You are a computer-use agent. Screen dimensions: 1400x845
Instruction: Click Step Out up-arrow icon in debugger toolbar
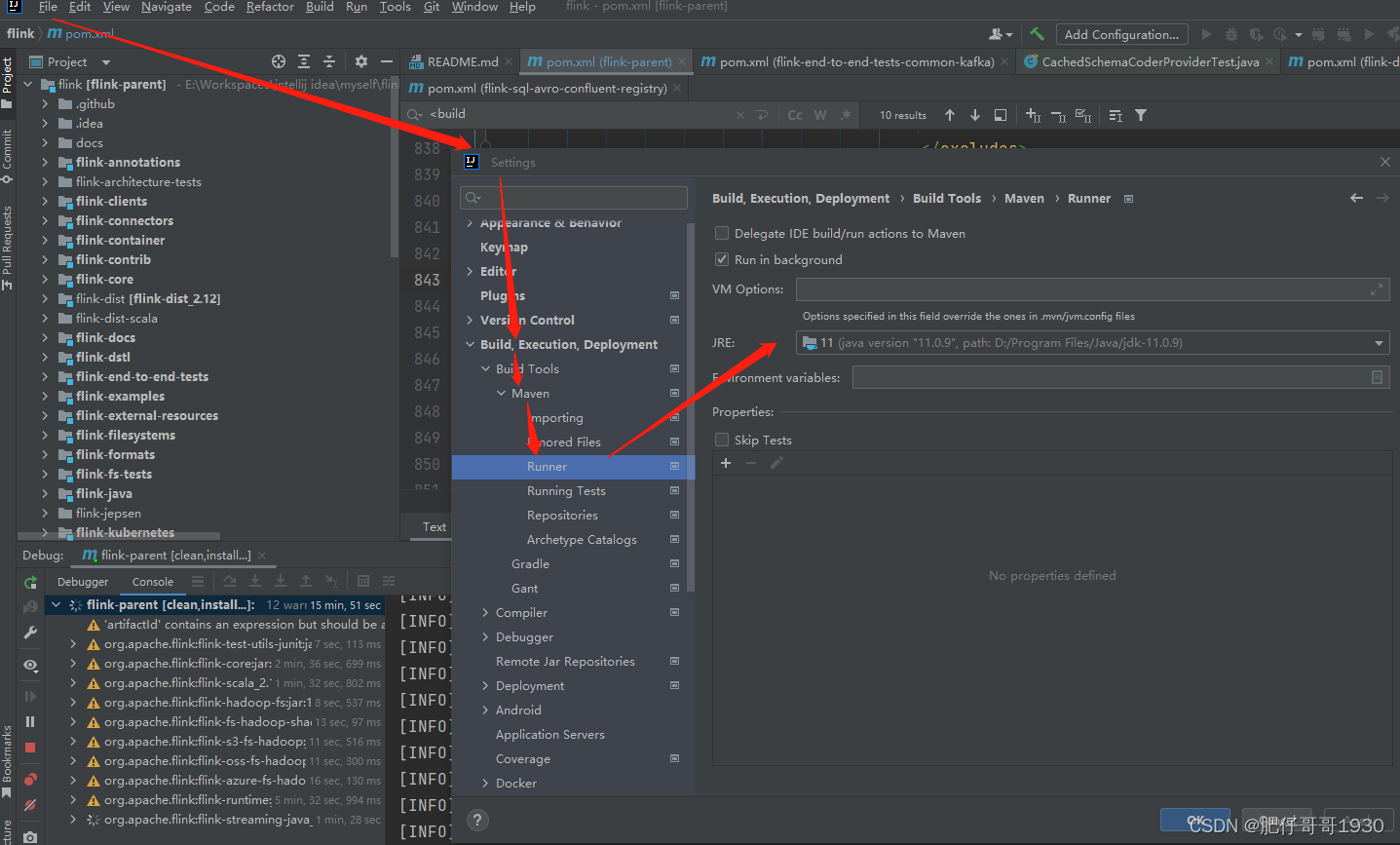tap(306, 581)
